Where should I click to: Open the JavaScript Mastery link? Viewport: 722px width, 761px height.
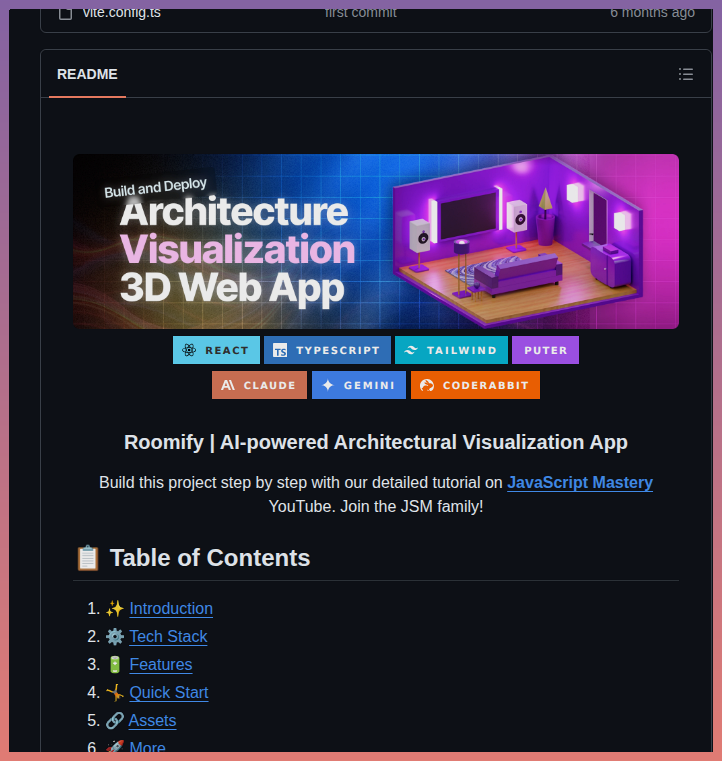coord(580,482)
